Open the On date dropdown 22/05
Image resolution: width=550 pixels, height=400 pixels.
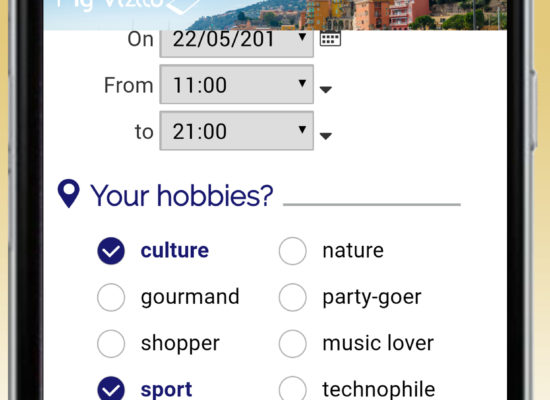click(x=236, y=44)
